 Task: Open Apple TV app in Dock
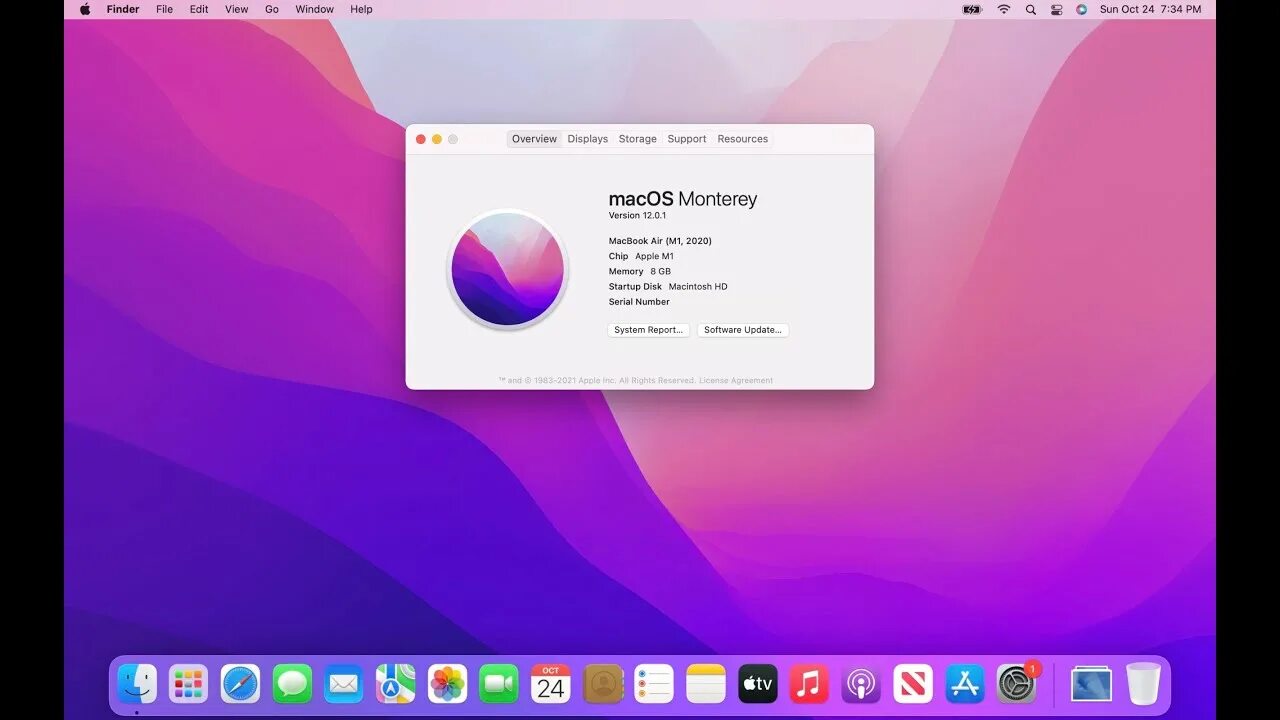tap(757, 684)
